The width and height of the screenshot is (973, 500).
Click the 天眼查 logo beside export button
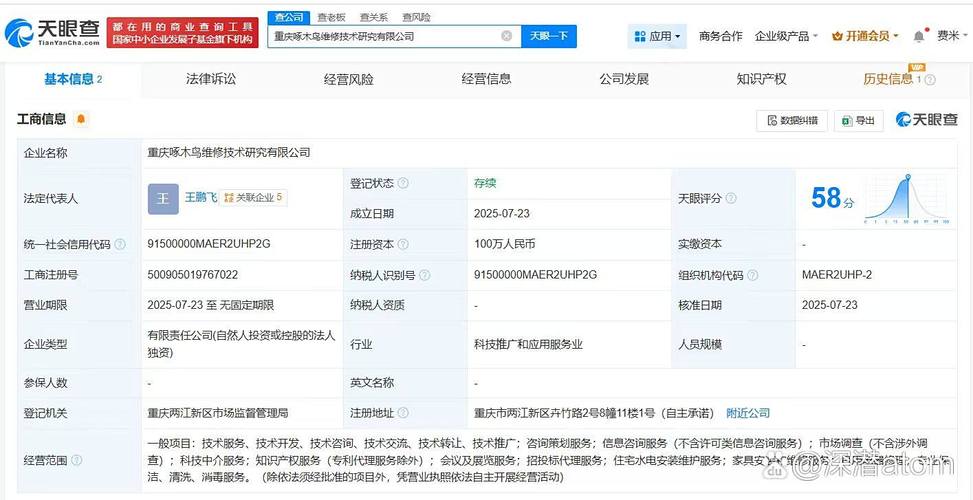pyautogui.click(x=927, y=120)
